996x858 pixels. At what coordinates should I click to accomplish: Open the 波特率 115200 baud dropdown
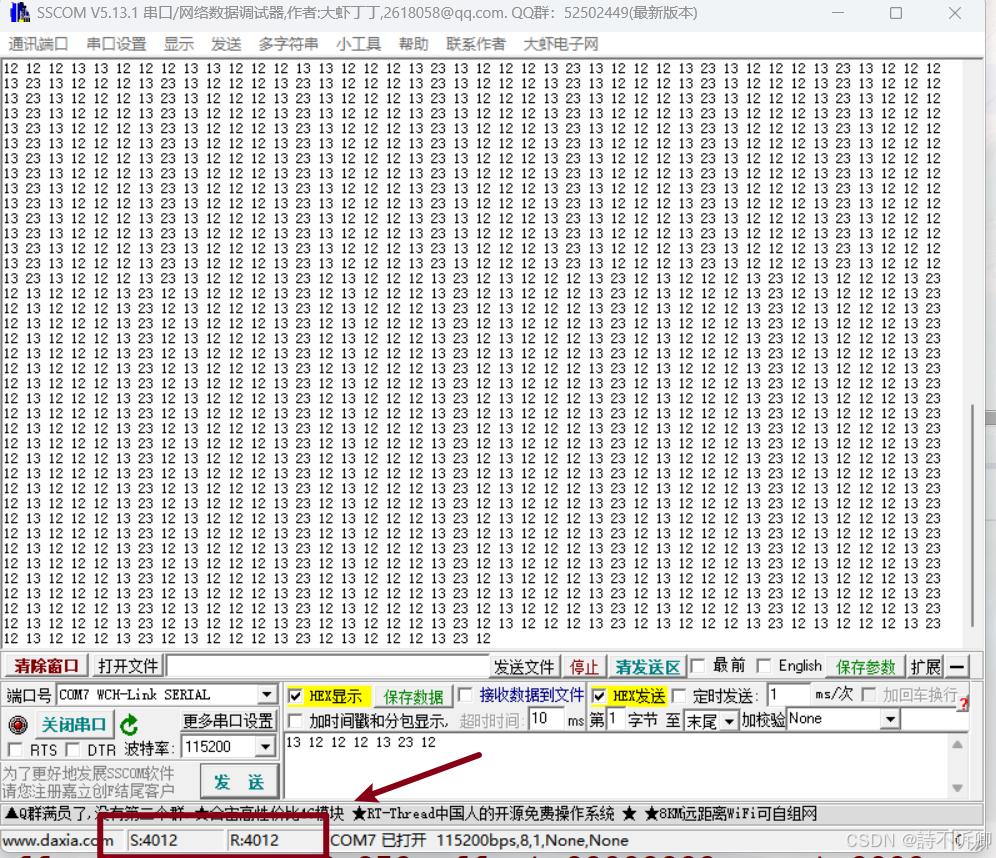(266, 747)
